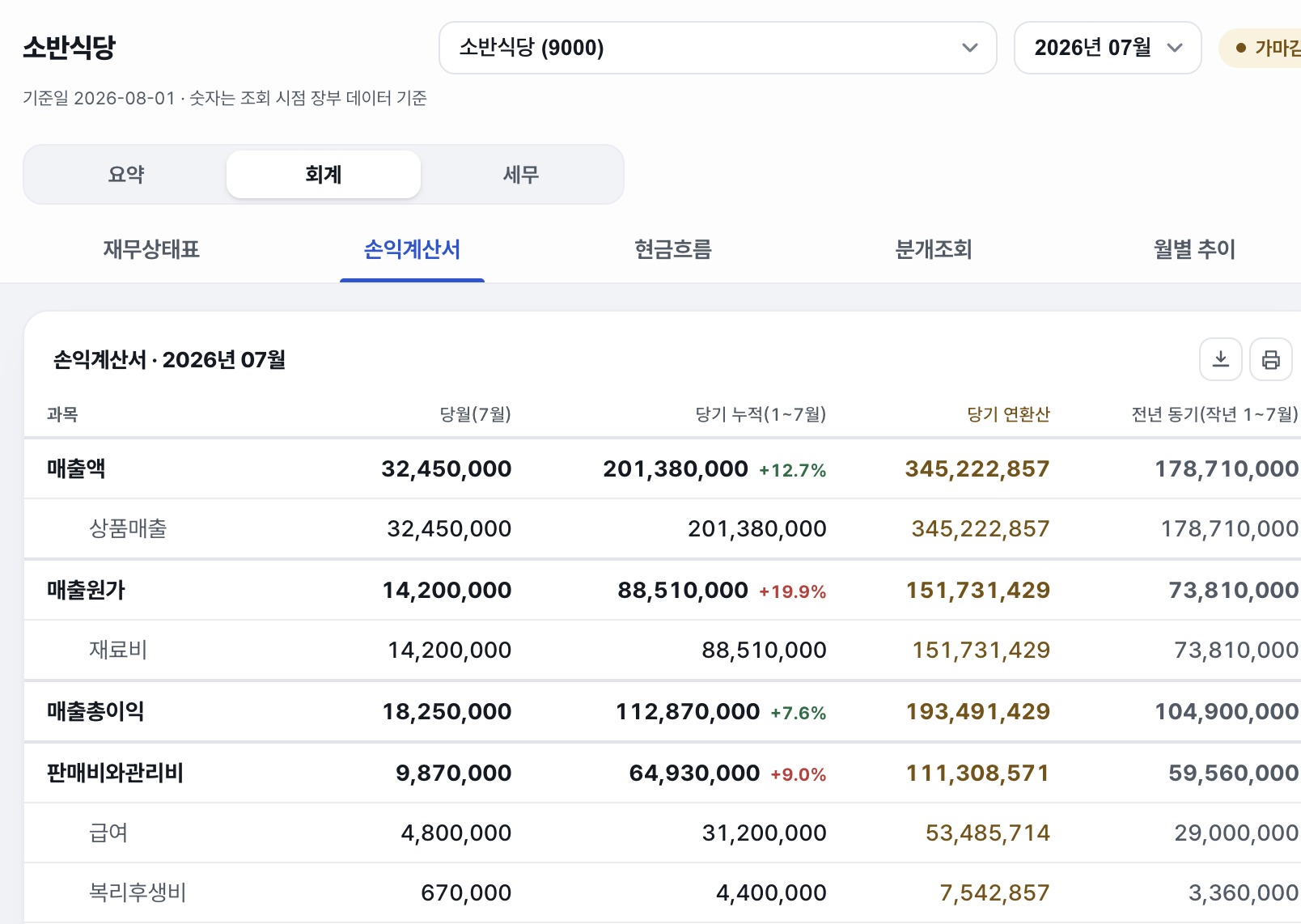Viewport: 1301px width, 924px height.
Task: Expand the company selector chevron arrow
Action: (969, 48)
